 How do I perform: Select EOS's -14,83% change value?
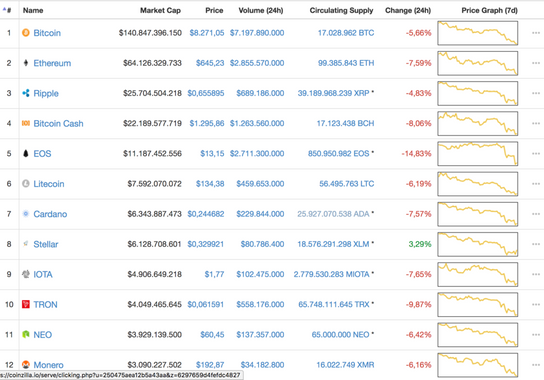click(x=416, y=154)
